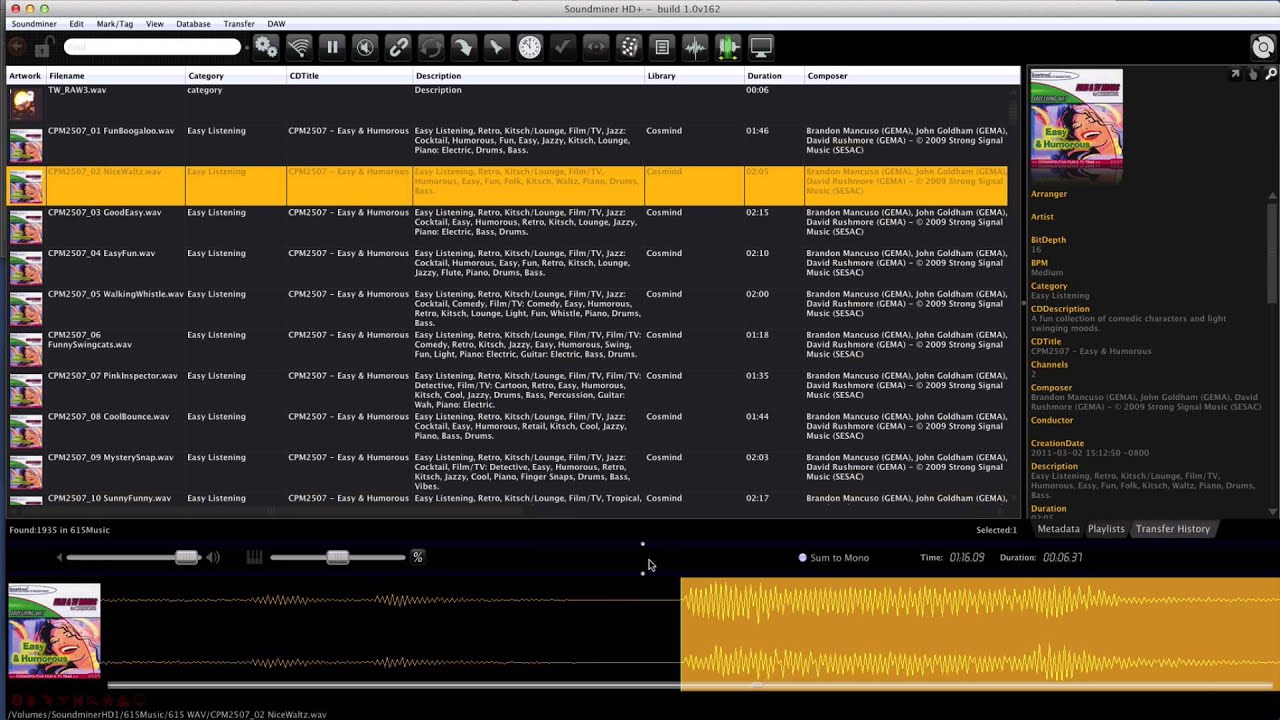Sort by the Composer column header
This screenshot has height=720, width=1280.
[x=912, y=76]
